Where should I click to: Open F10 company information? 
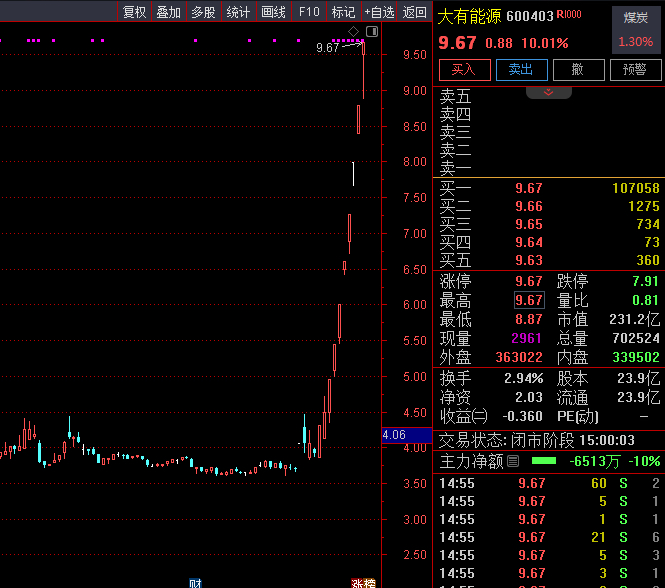tap(309, 12)
